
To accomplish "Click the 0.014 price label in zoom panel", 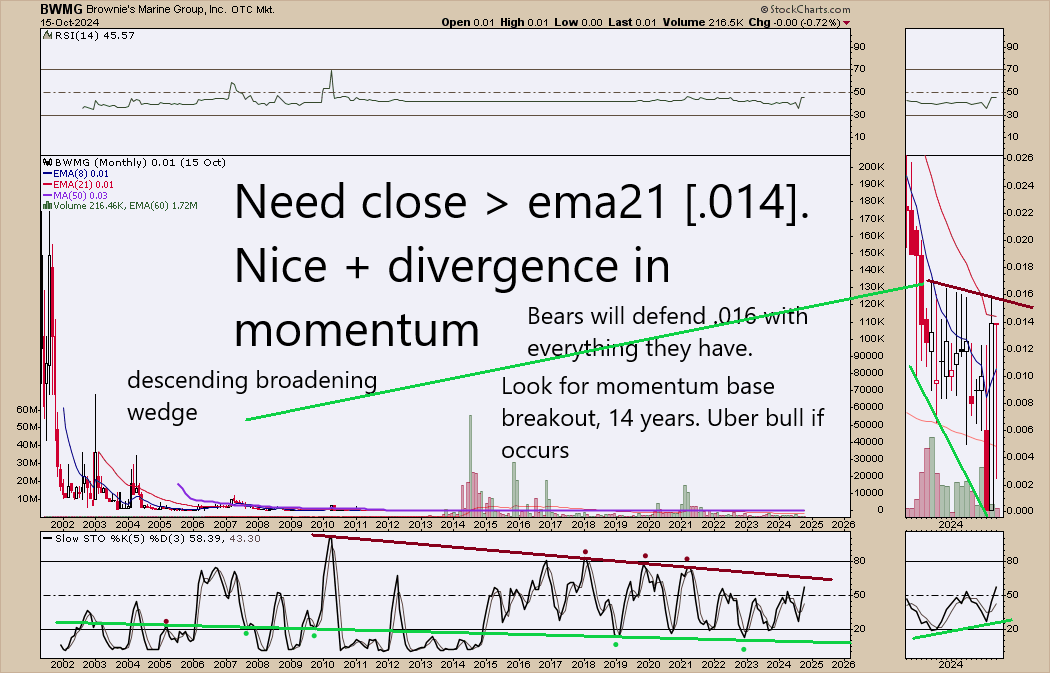I will (1019, 321).
